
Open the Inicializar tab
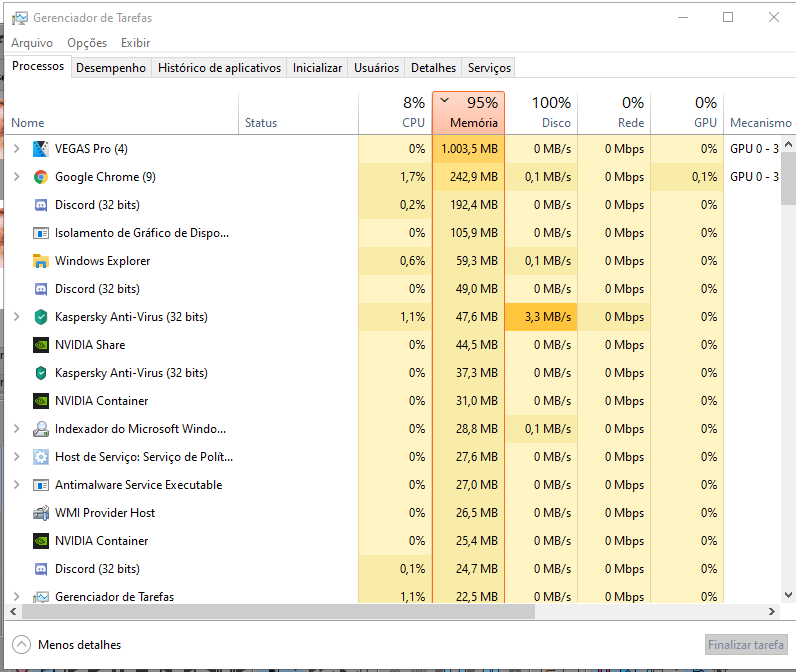(x=317, y=68)
